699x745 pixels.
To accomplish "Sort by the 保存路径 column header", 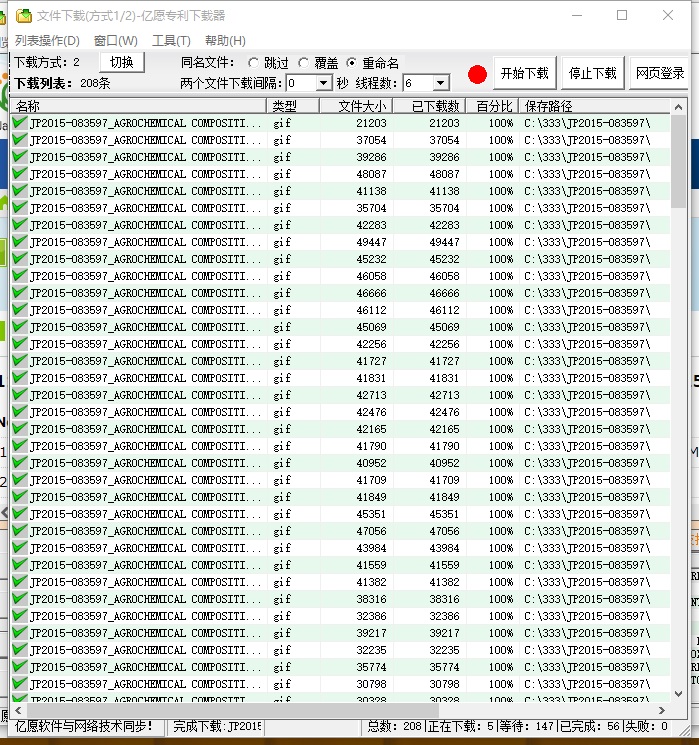I will click(594, 106).
